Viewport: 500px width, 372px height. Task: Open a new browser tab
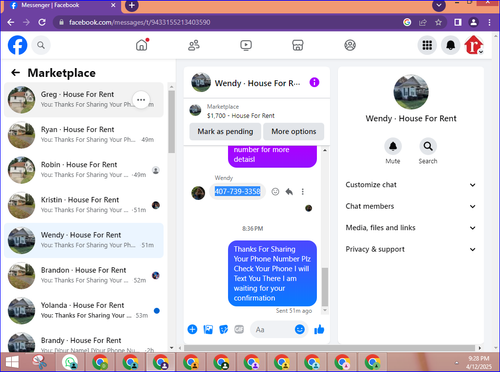coord(131,5)
